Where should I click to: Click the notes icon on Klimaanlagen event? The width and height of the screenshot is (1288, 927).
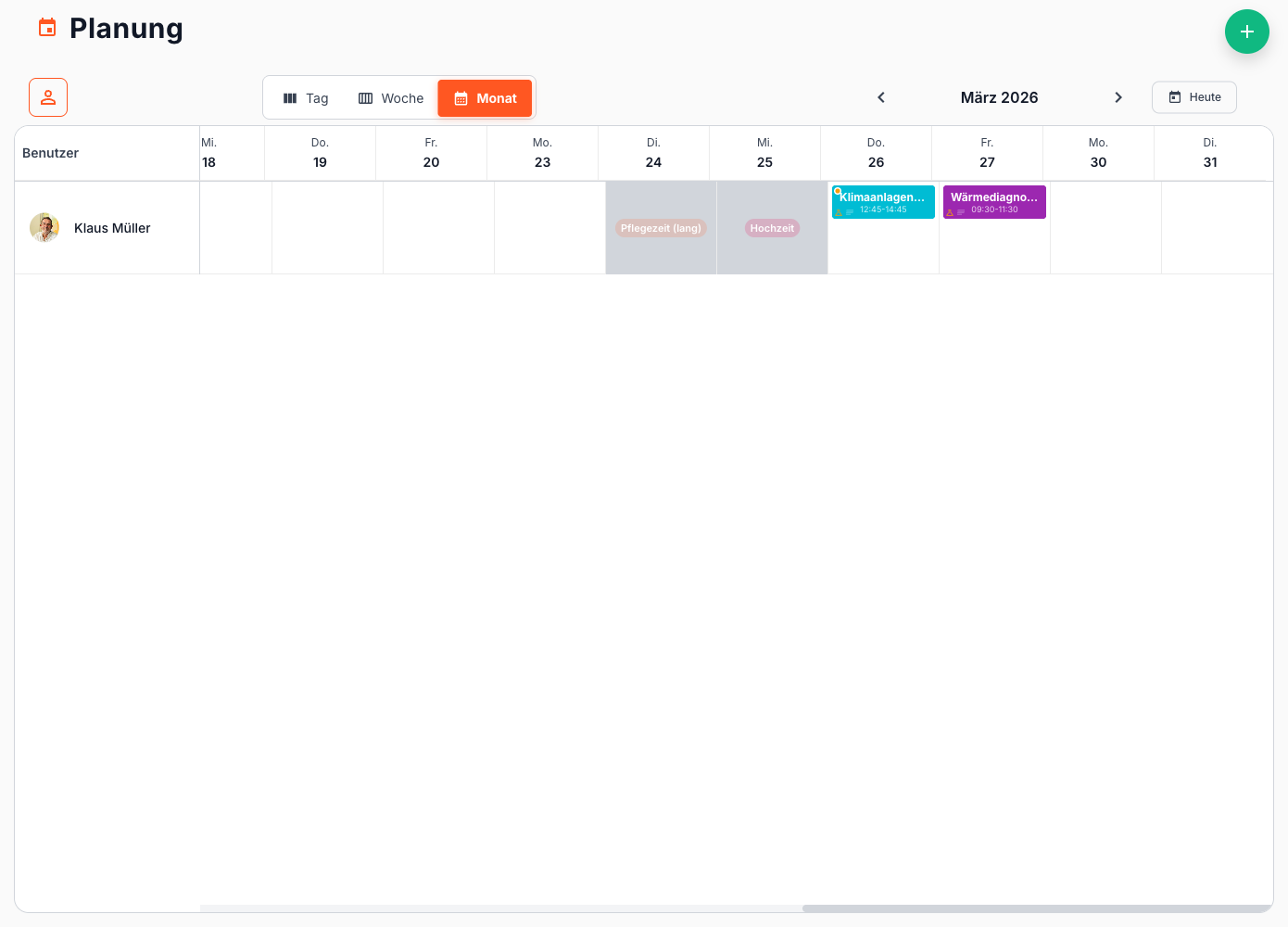tap(850, 212)
